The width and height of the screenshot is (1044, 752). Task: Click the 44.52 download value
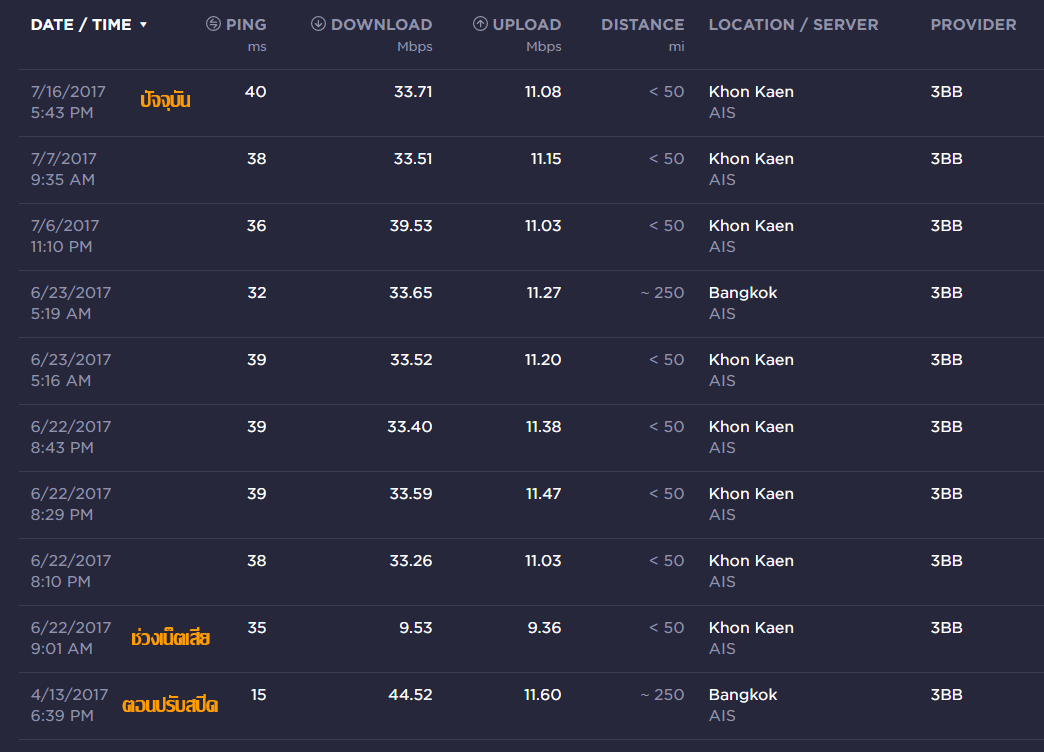tap(410, 695)
